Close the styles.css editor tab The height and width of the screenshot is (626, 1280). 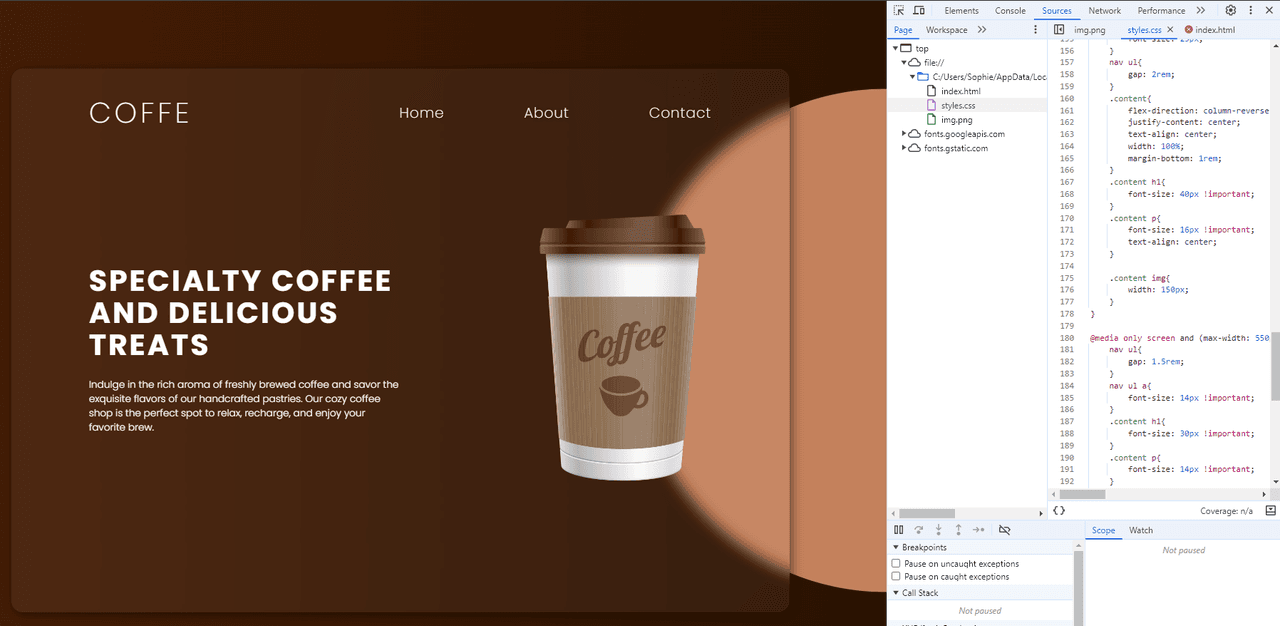(1170, 30)
